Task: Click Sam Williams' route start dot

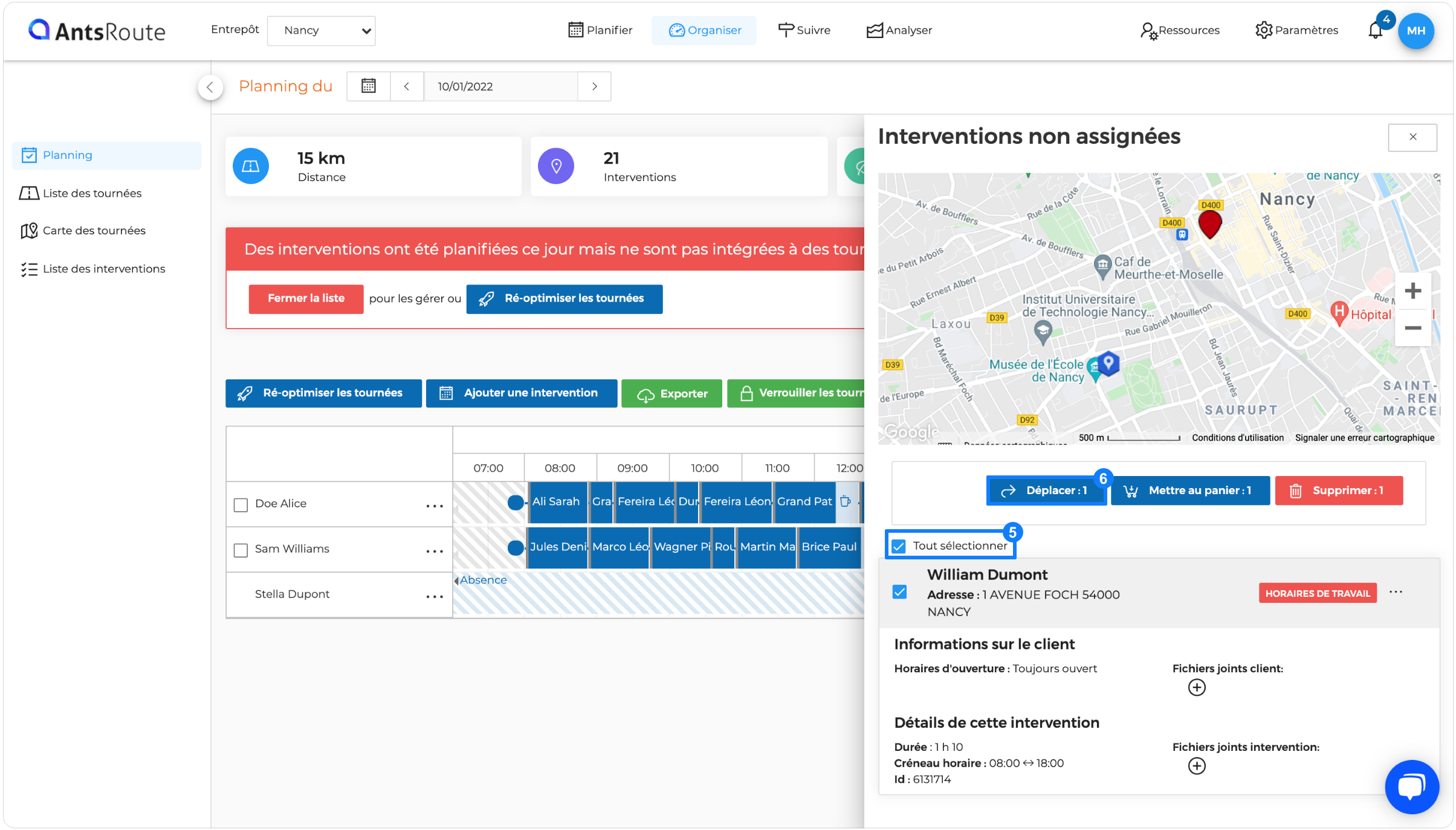Action: 515,547
